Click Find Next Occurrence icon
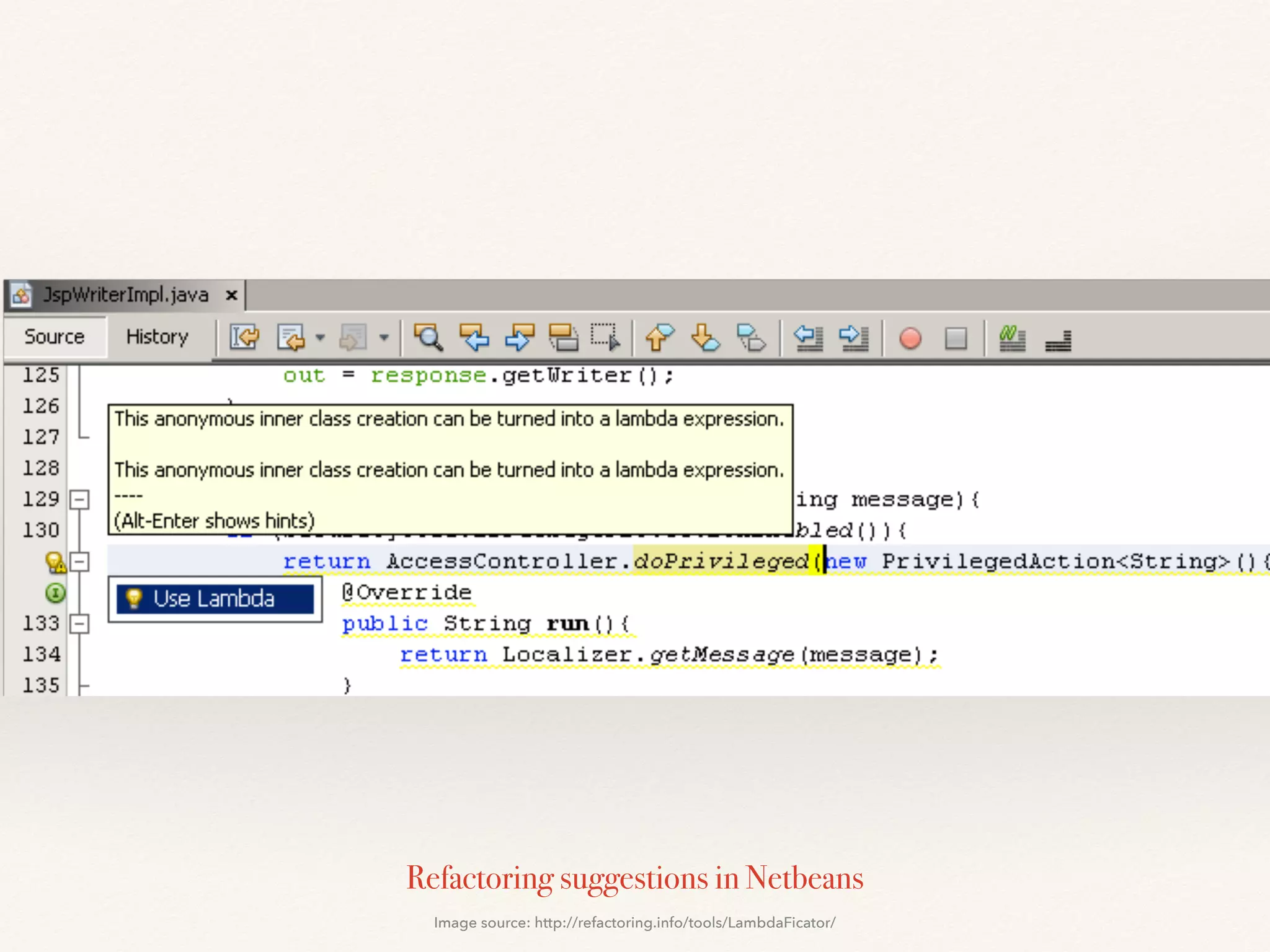The width and height of the screenshot is (1270, 952). click(520, 338)
